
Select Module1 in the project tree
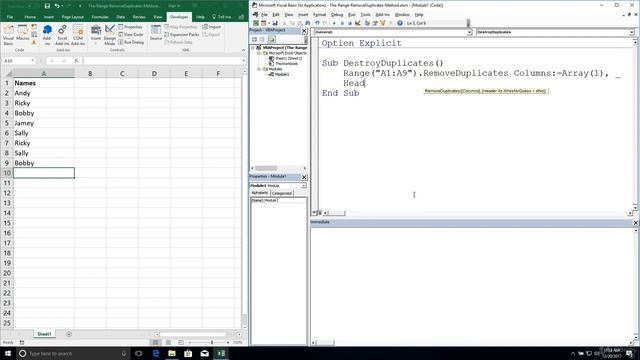pyautogui.click(x=282, y=74)
